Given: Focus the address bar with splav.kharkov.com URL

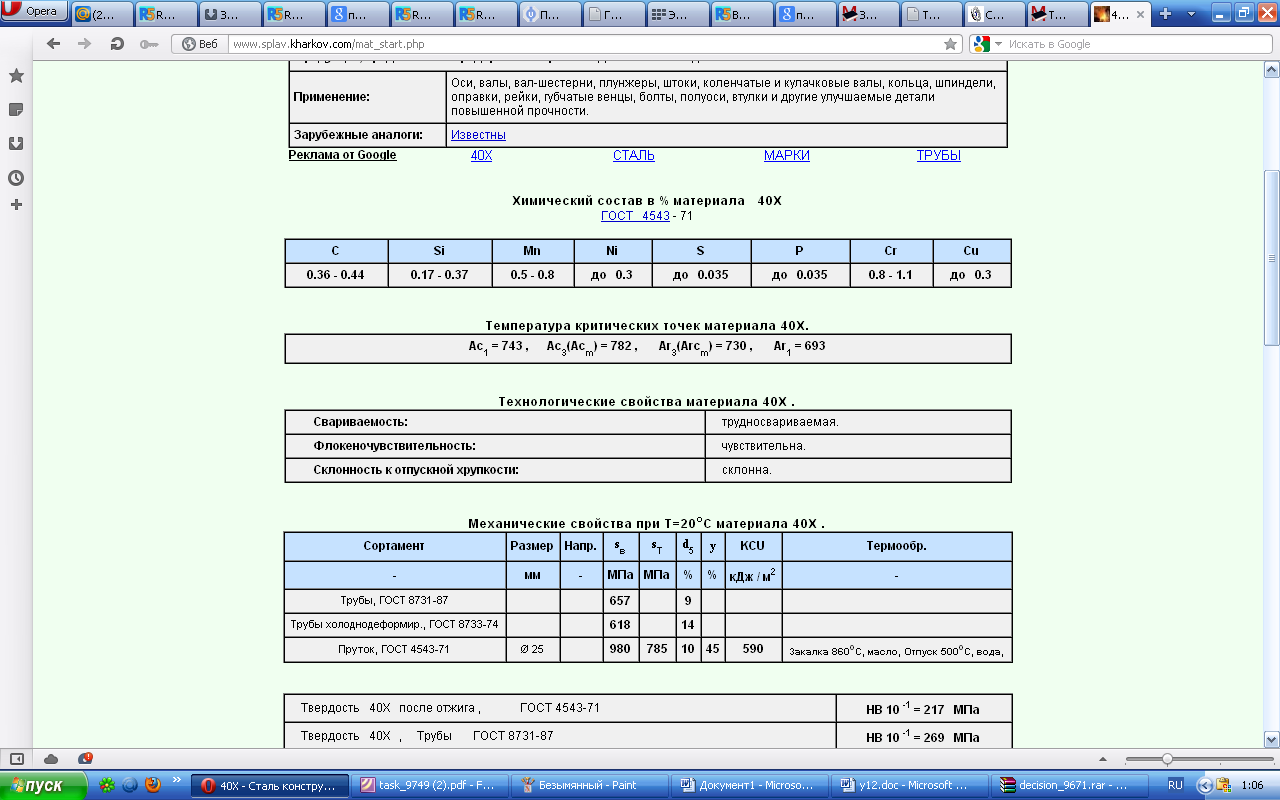Looking at the screenshot, I should tap(585, 44).
